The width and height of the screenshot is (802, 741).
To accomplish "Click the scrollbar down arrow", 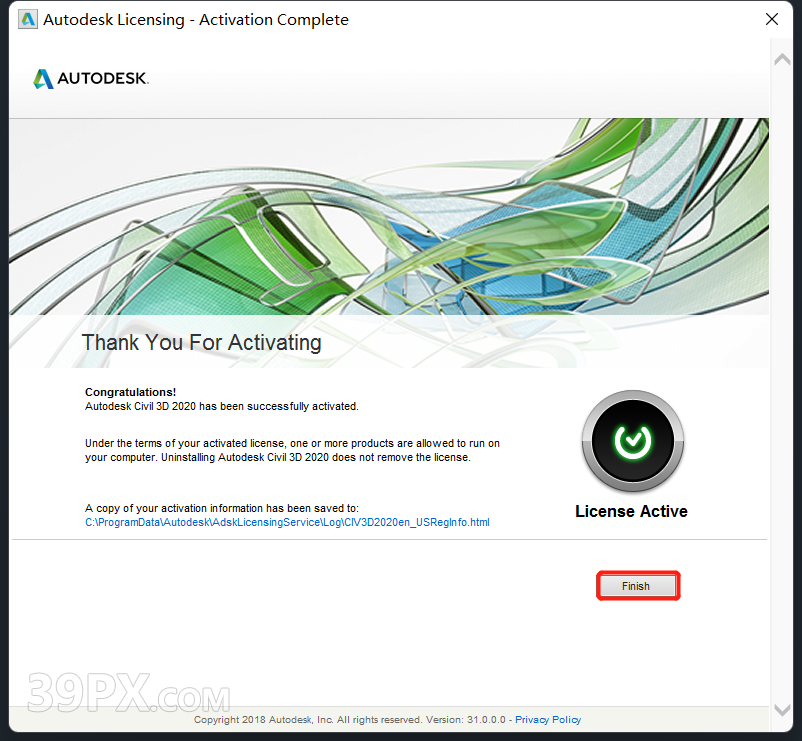I will coord(782,710).
